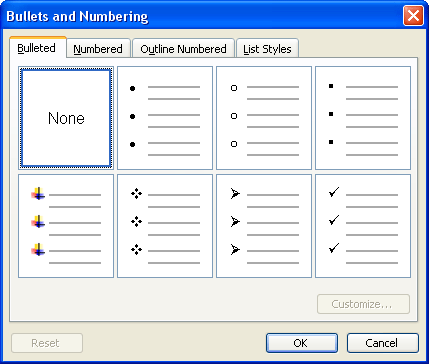
Task: Pick the checkmark bullet style
Action: pyautogui.click(x=363, y=226)
